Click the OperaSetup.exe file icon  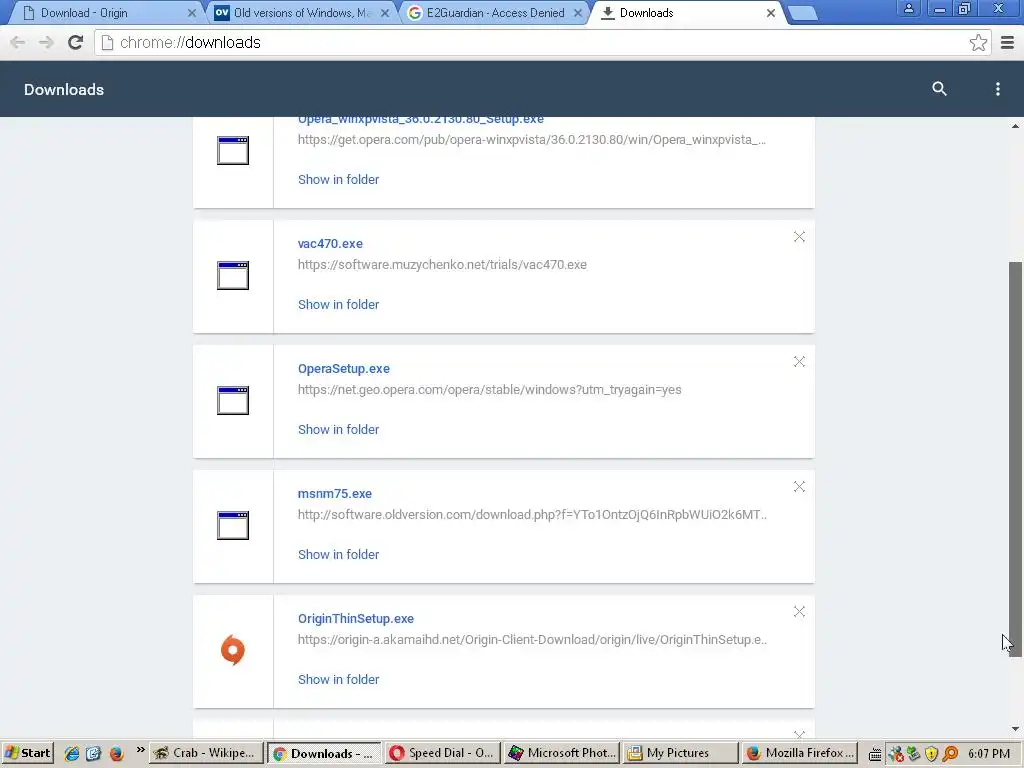(x=233, y=400)
